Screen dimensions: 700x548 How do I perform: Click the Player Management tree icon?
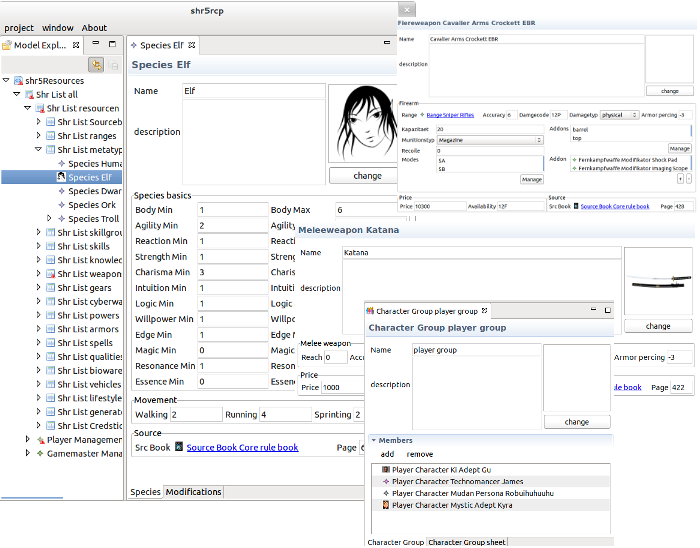(x=40, y=440)
